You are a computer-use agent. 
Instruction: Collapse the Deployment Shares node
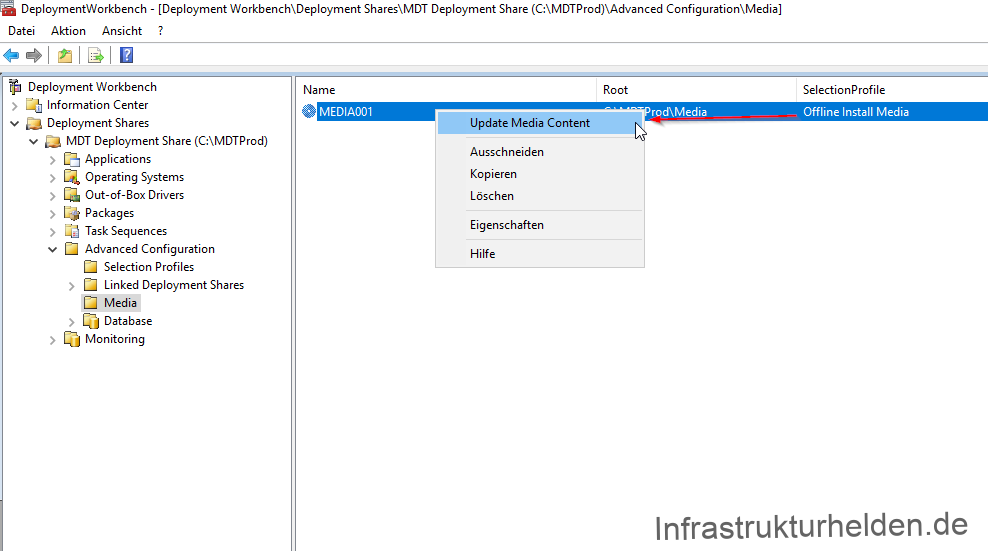point(14,123)
